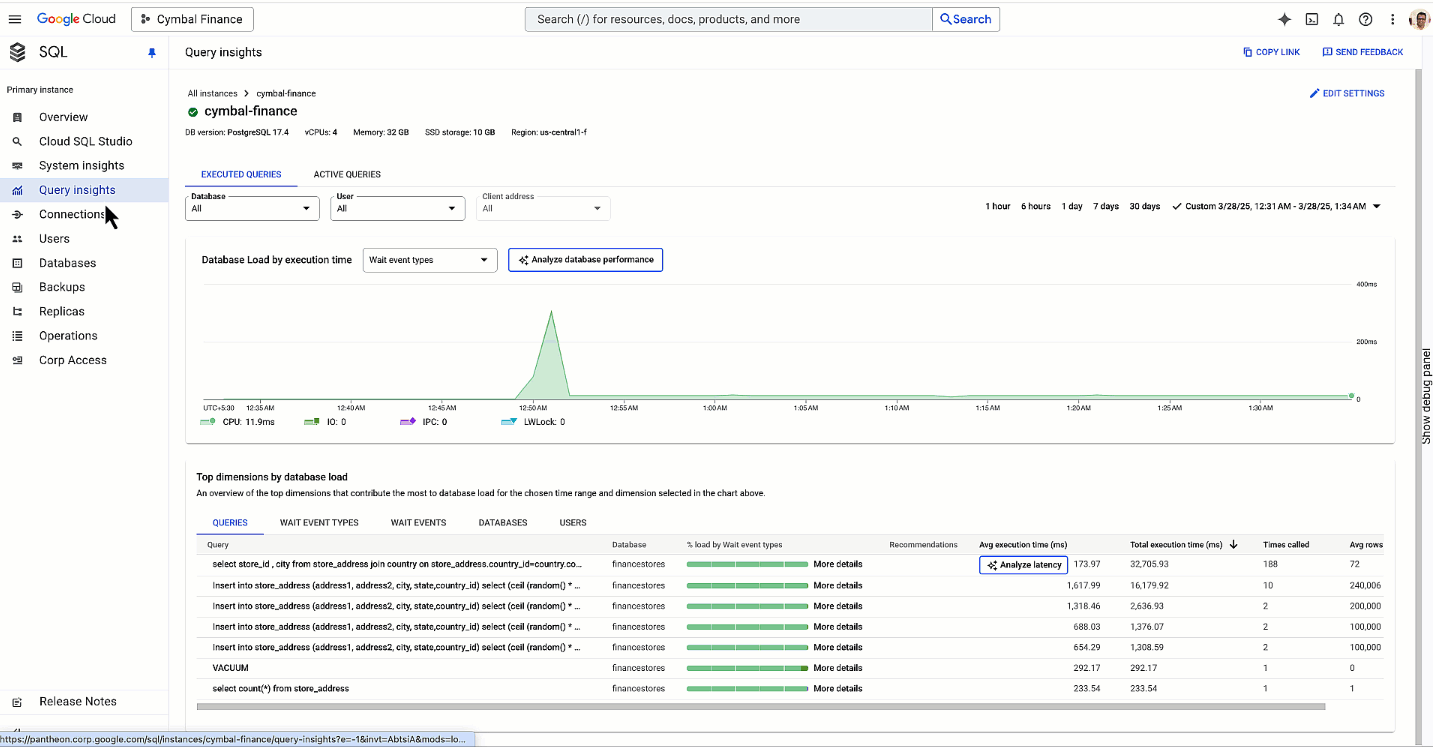The width and height of the screenshot is (1433, 747).
Task: Expand the User filter dropdown
Action: pyautogui.click(x=398, y=208)
